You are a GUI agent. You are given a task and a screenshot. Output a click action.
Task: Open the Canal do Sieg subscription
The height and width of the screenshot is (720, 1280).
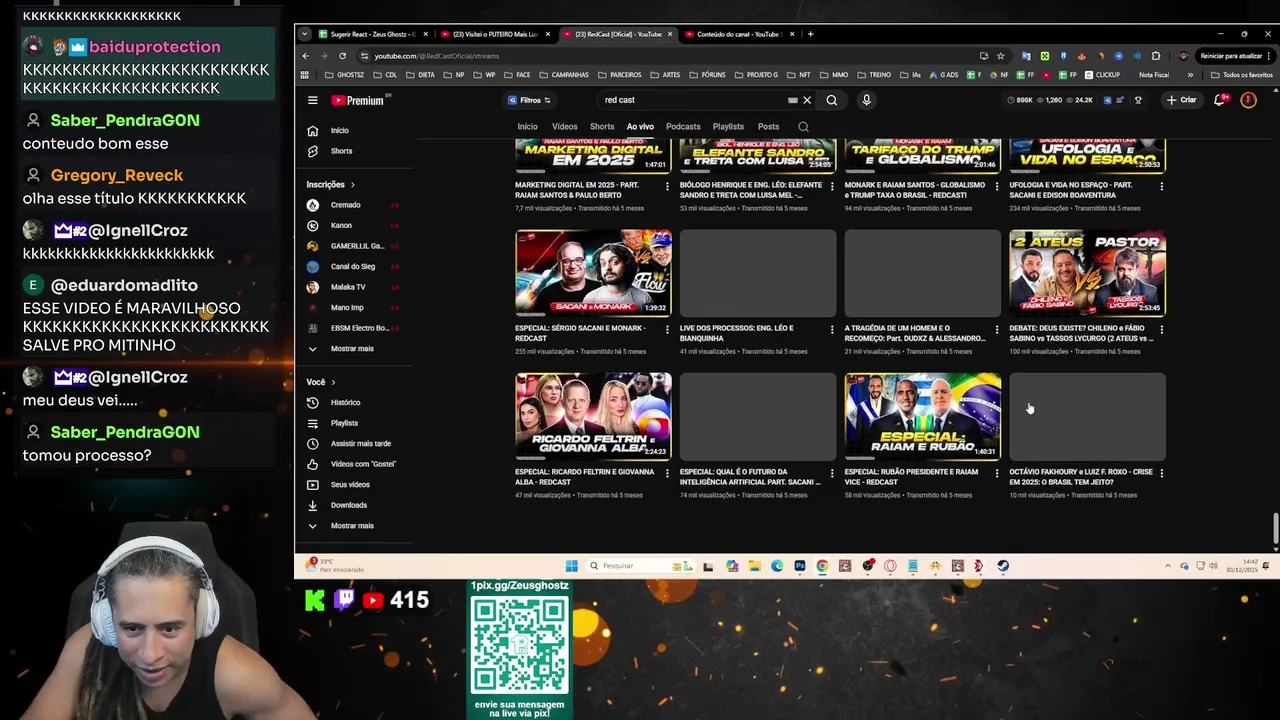pos(352,266)
